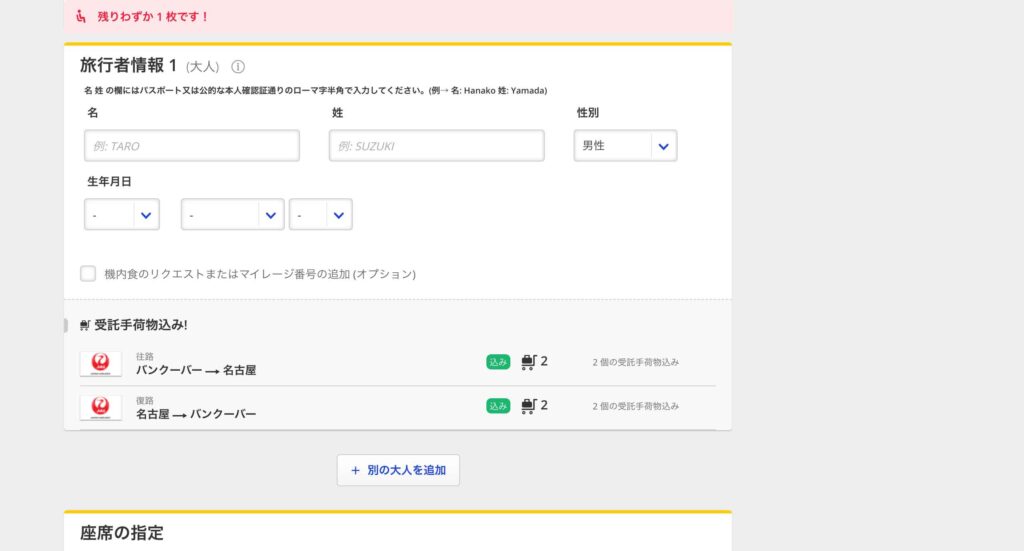Expand the first 生年月日 dropdown
Screen dimensions: 1024x551
point(121,215)
